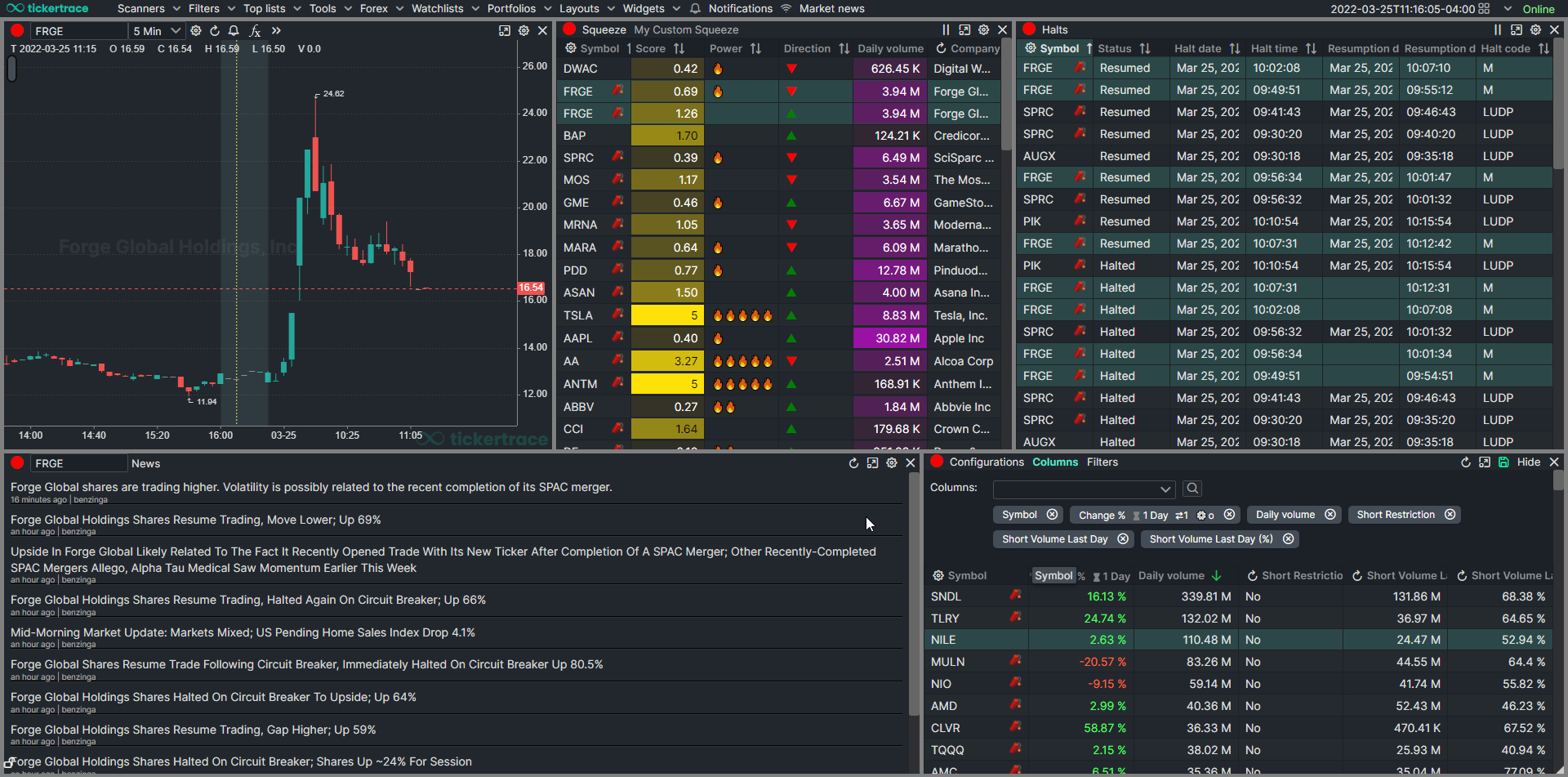Remove the Short Restriction column chip
The height and width of the screenshot is (777, 1568).
click(1450, 515)
